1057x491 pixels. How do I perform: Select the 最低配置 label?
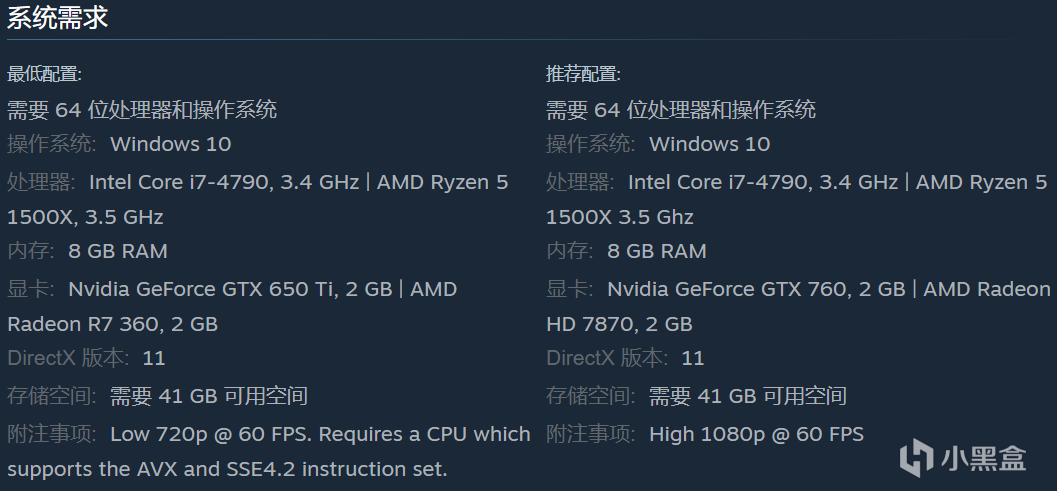pyautogui.click(x=45, y=74)
